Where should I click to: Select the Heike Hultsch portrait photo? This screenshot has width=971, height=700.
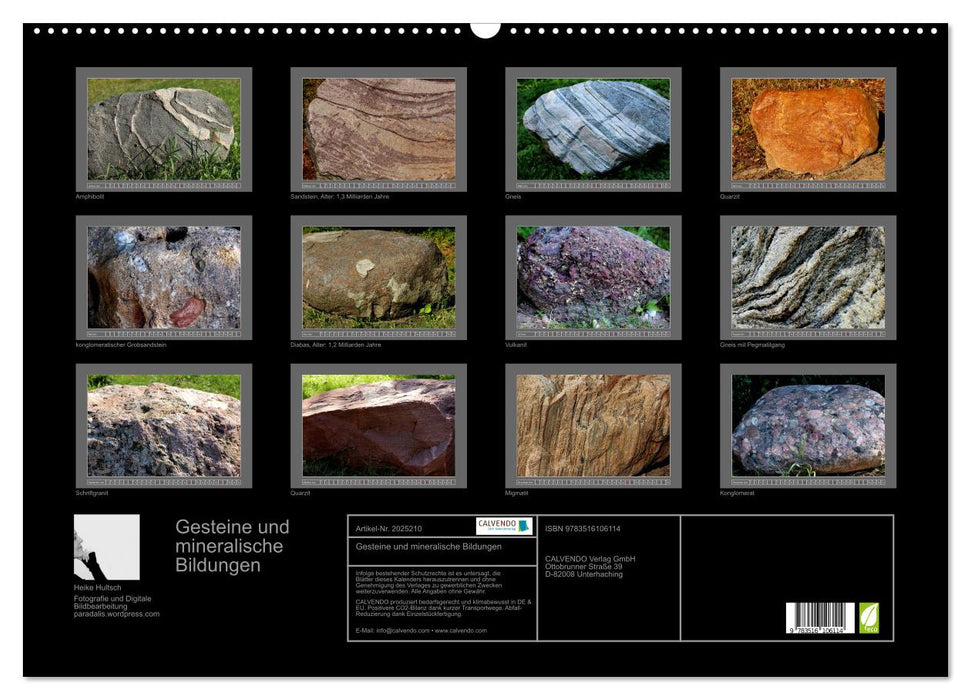(x=107, y=546)
